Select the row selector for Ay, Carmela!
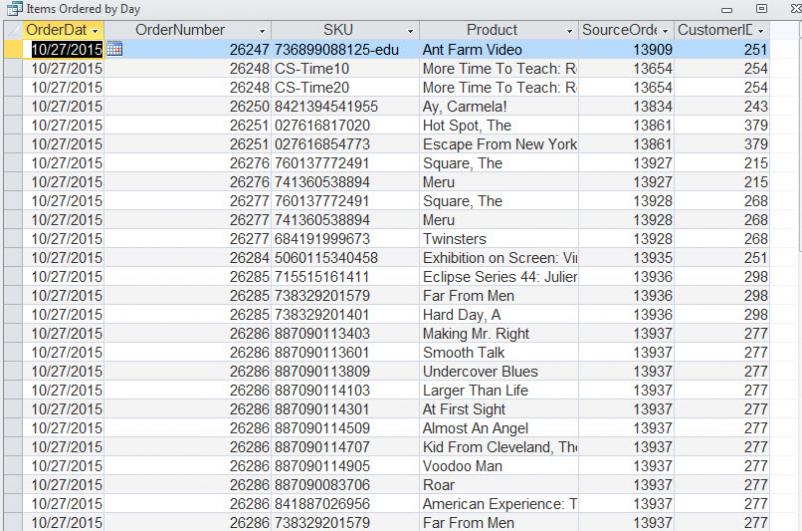This screenshot has height=531, width=802. click(x=13, y=106)
